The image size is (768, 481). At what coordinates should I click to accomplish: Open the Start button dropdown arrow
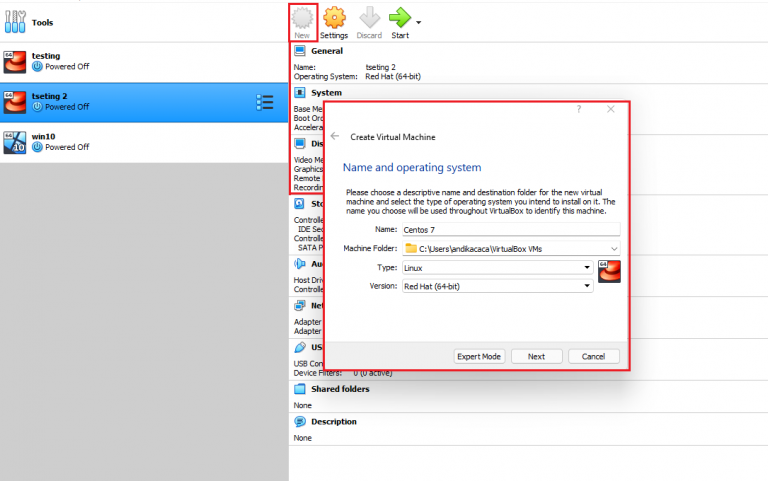pyautogui.click(x=418, y=23)
